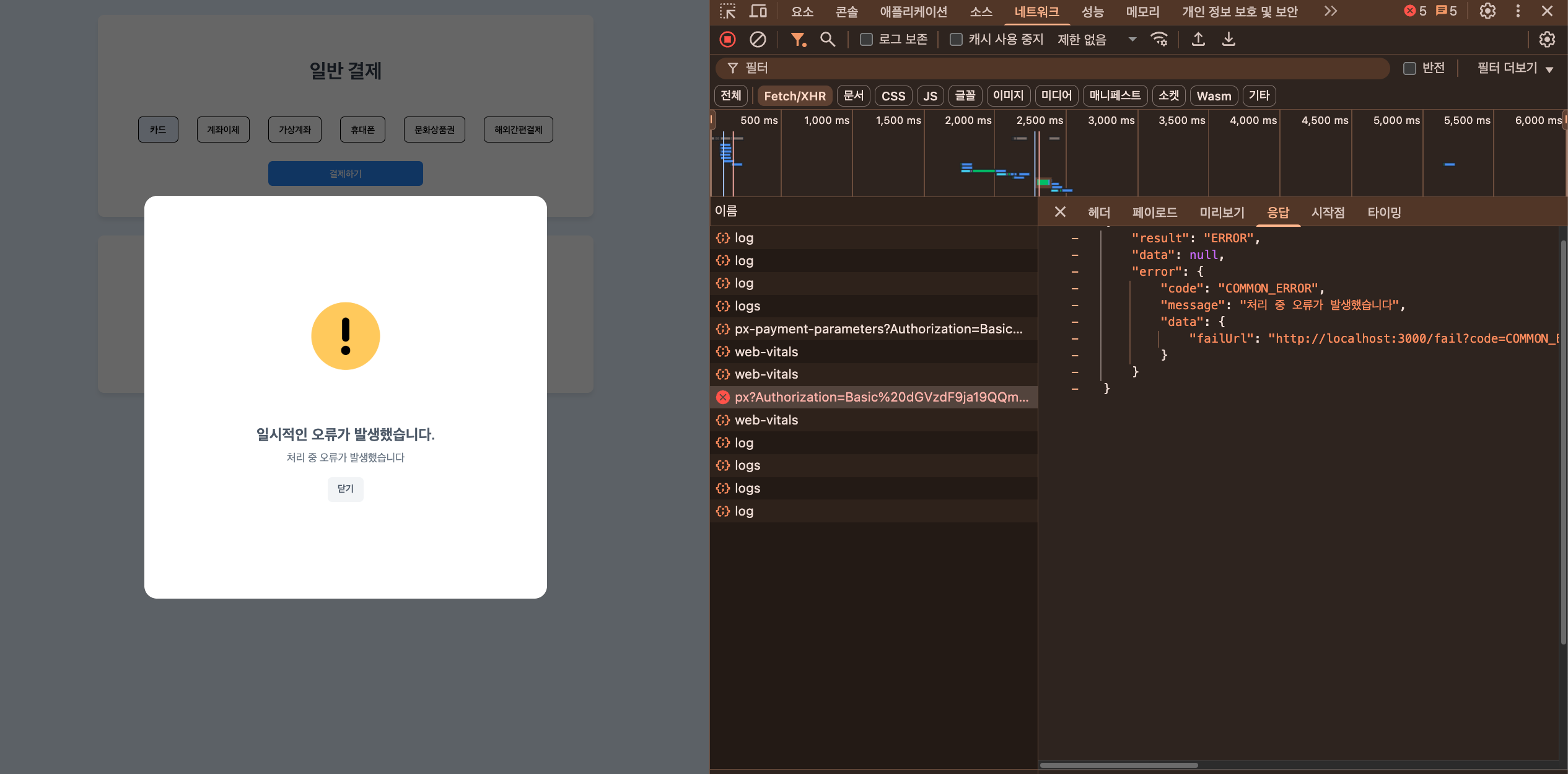Open network search magnifier
Image resolution: width=1568 pixels, height=774 pixels.
[x=827, y=40]
